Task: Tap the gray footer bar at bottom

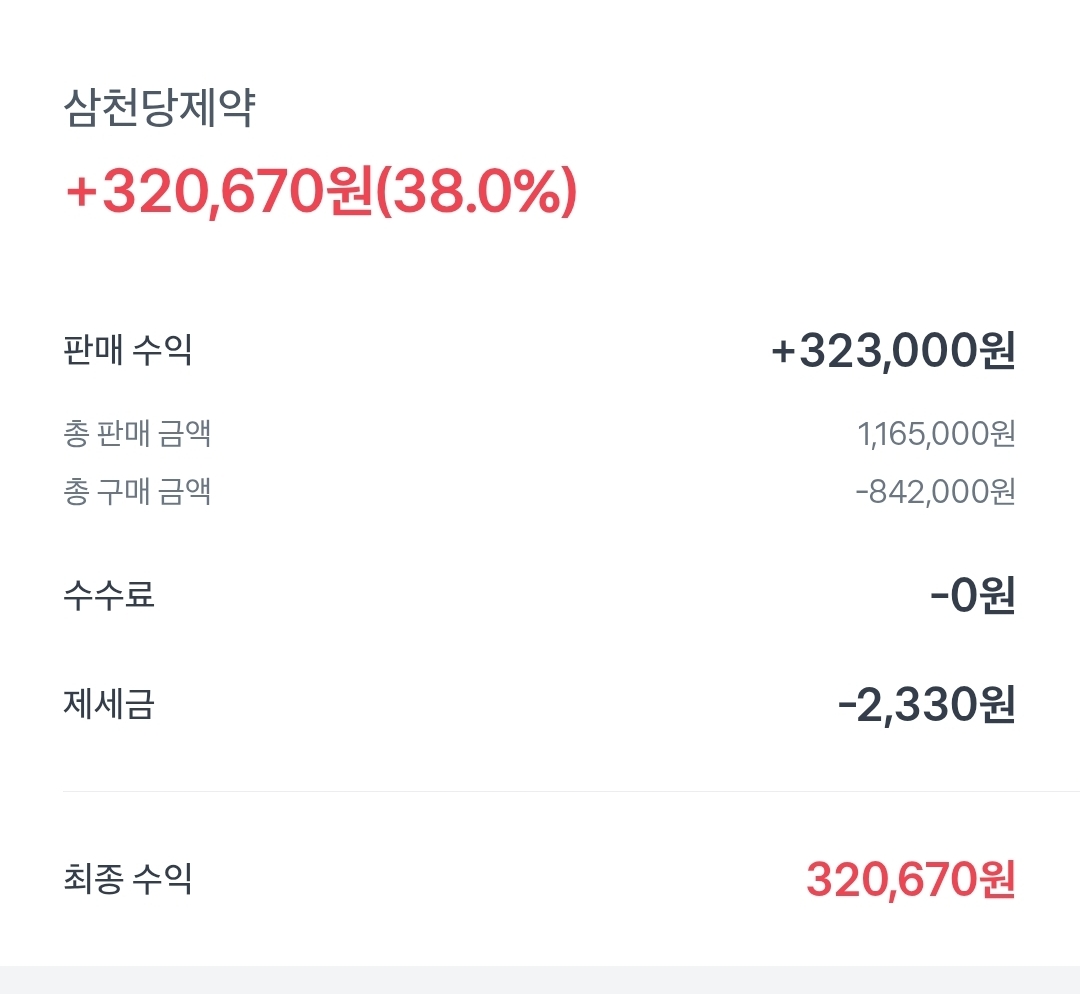Action: coord(540,980)
